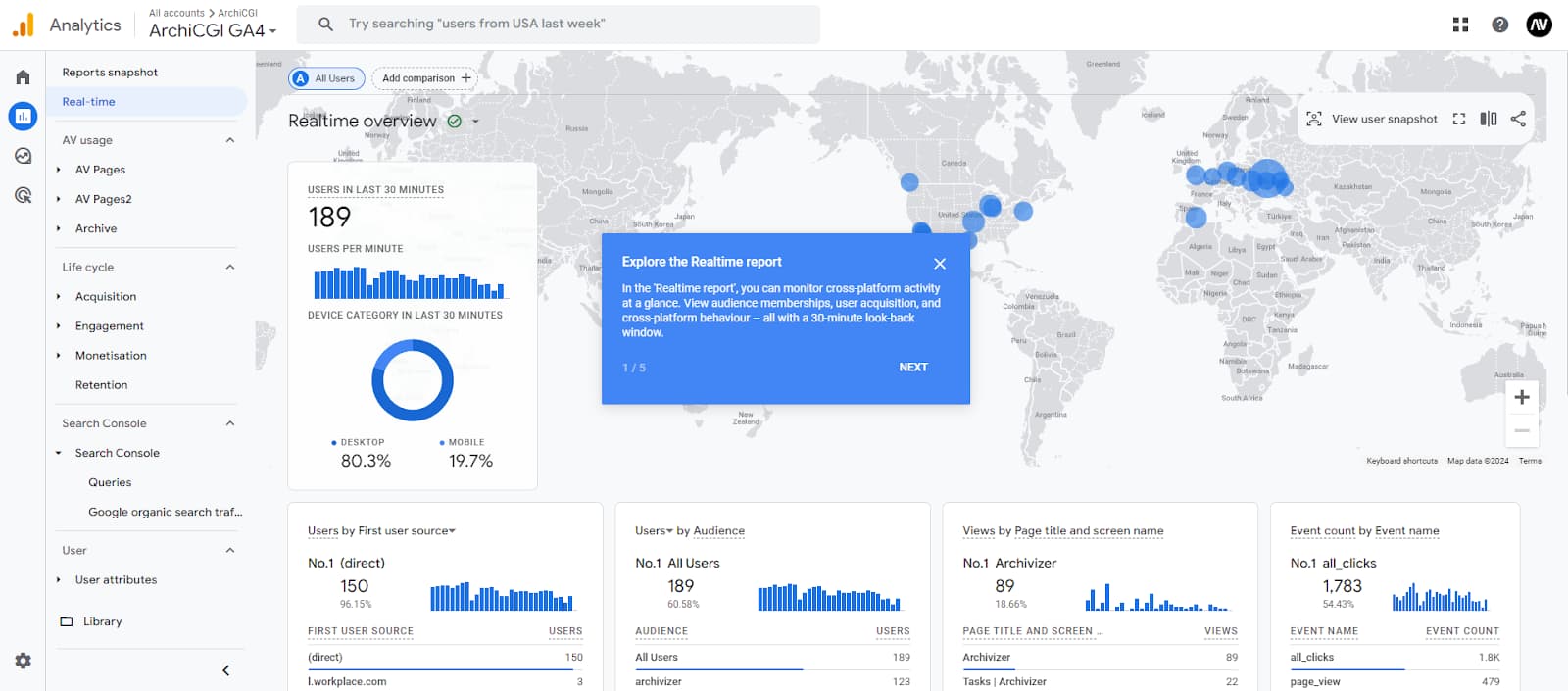Open the ArchiCGI GA4 property dropdown
1568x691 pixels.
(213, 30)
